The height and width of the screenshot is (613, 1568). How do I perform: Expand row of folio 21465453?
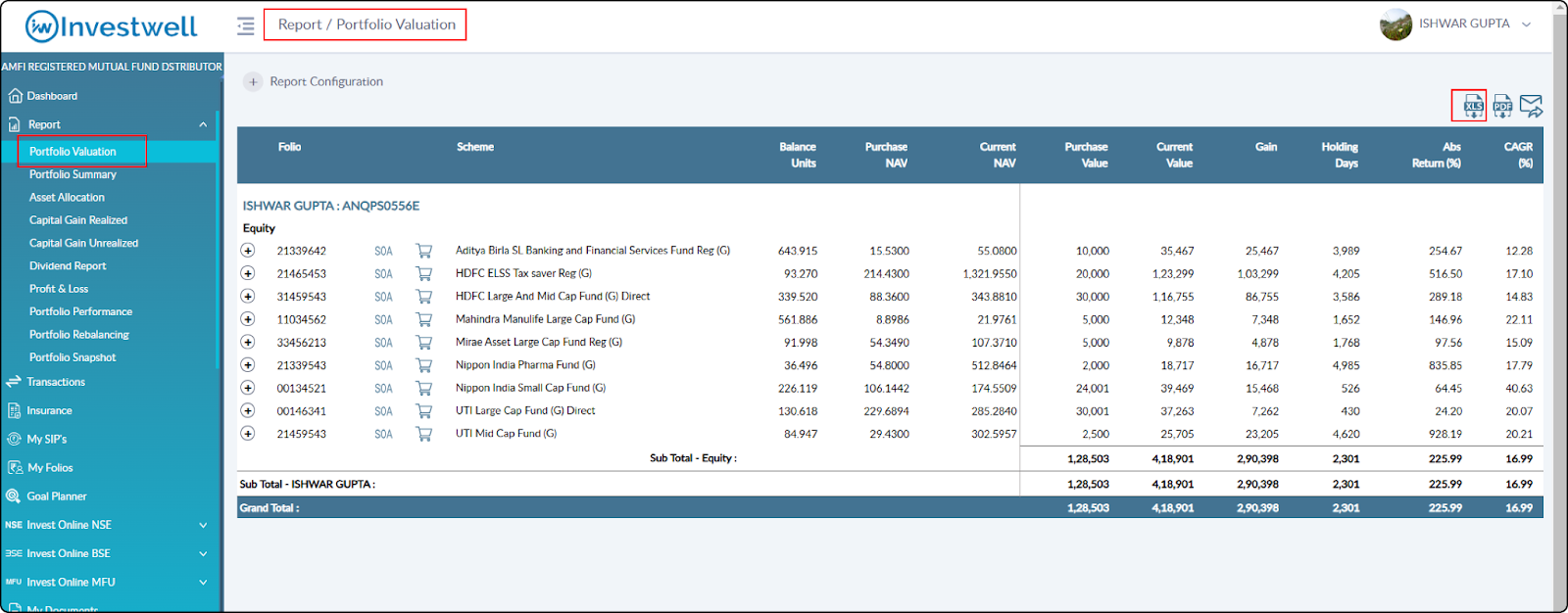click(x=248, y=273)
